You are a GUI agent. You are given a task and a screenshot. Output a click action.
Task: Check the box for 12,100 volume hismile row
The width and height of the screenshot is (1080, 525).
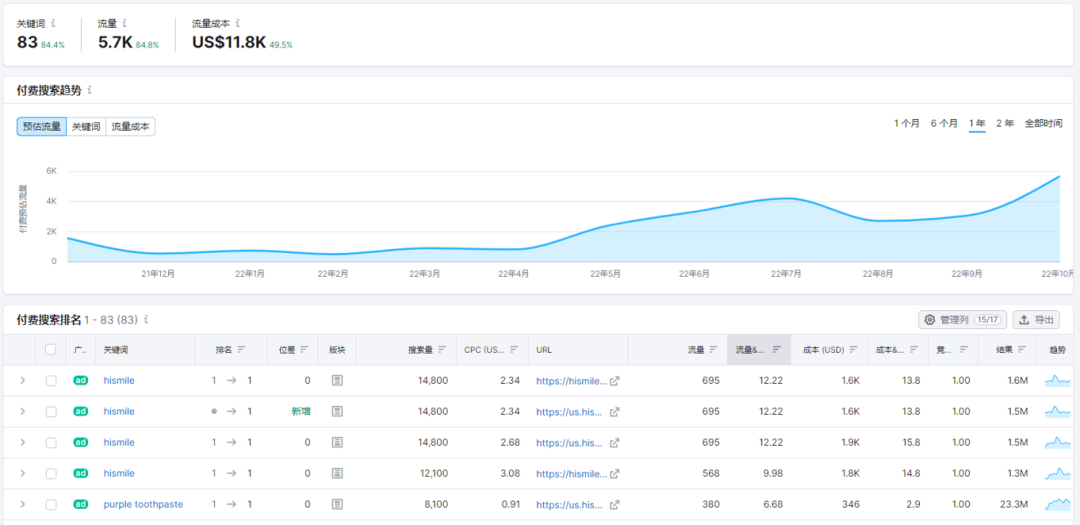click(50, 473)
